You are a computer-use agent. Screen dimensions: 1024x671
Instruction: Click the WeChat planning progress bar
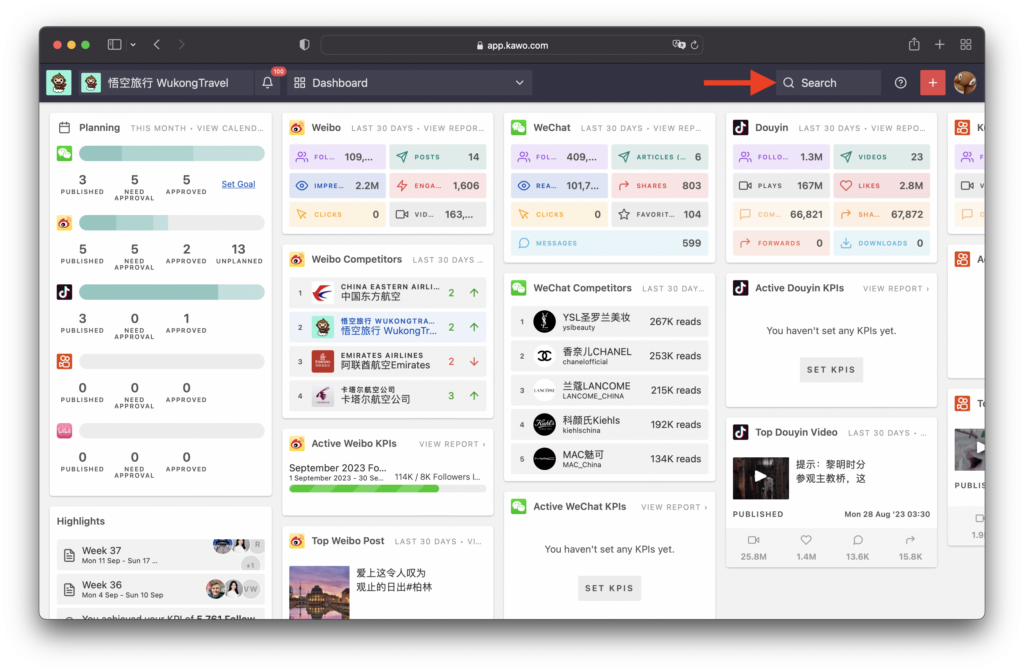172,154
